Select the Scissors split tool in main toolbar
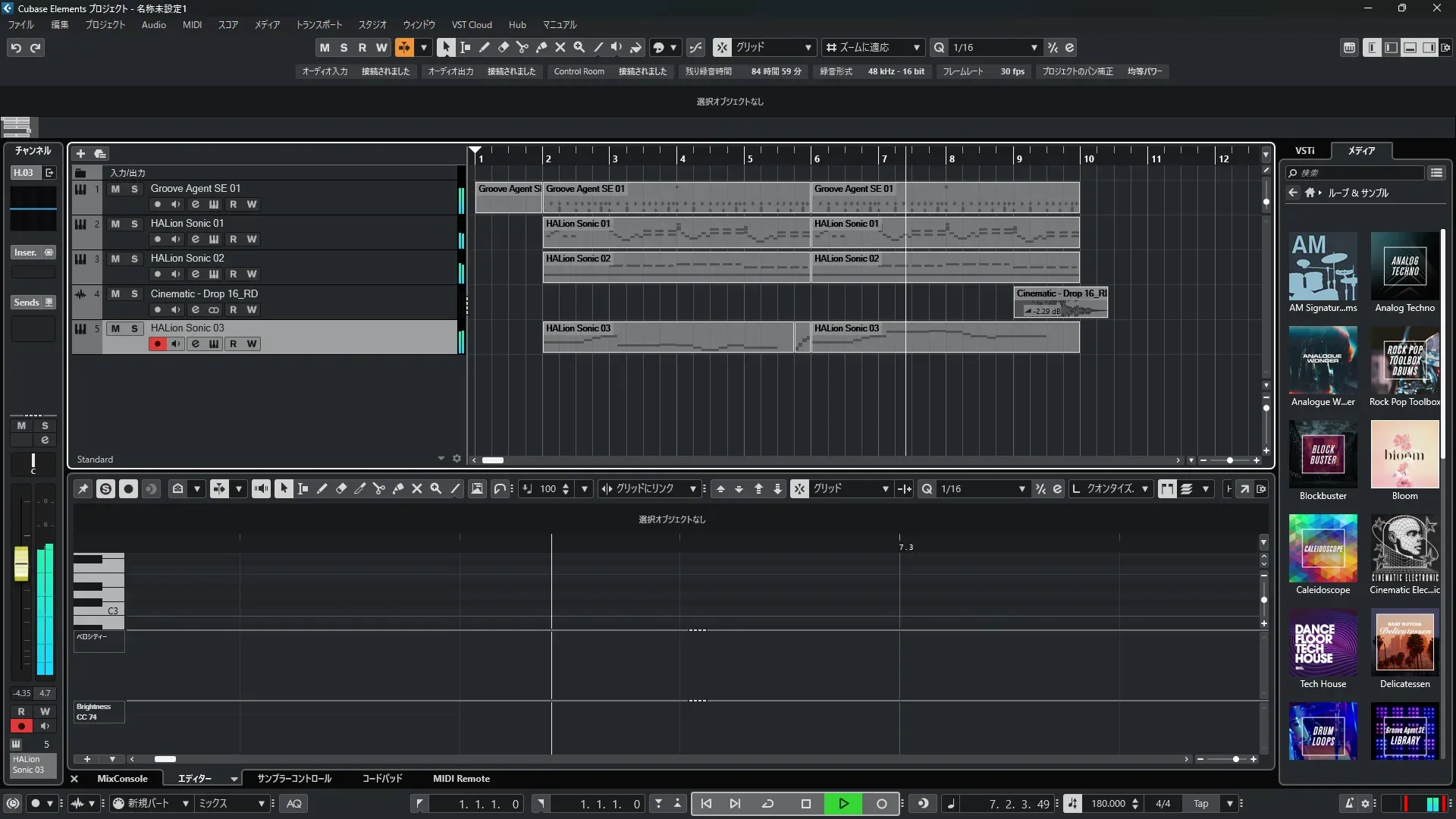This screenshot has width=1456, height=819. click(x=522, y=47)
